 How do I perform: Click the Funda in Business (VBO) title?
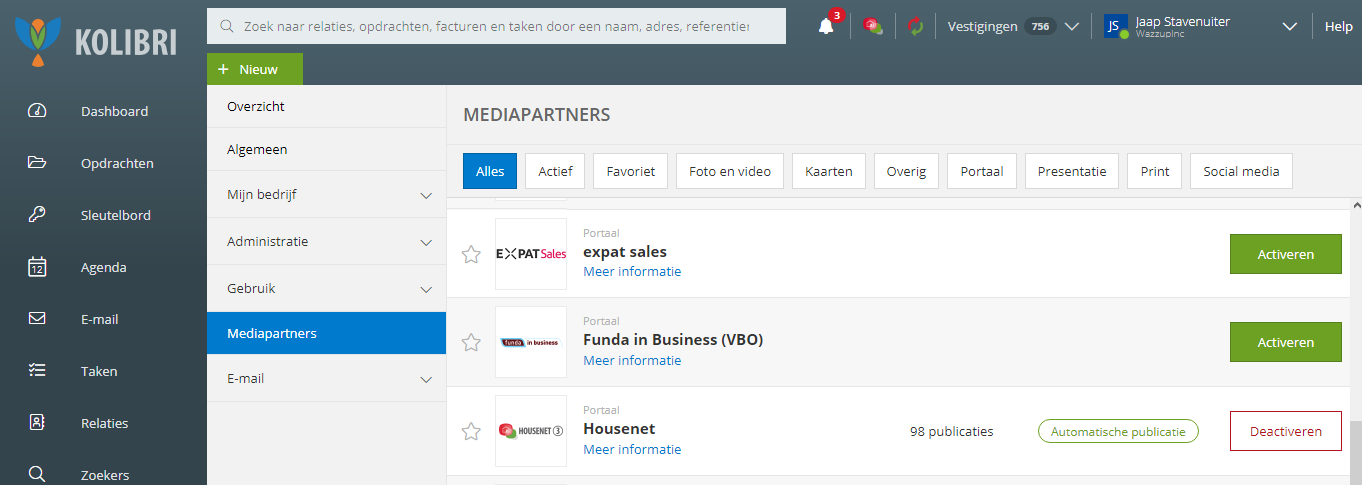[x=673, y=340]
